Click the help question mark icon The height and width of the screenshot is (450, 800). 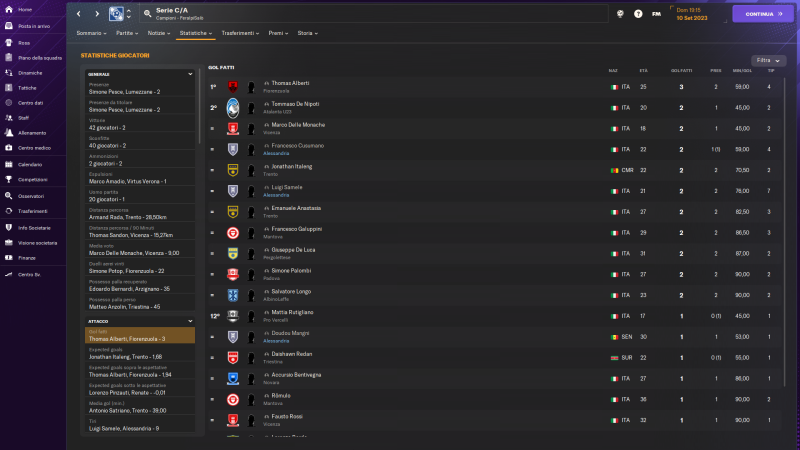pos(638,14)
